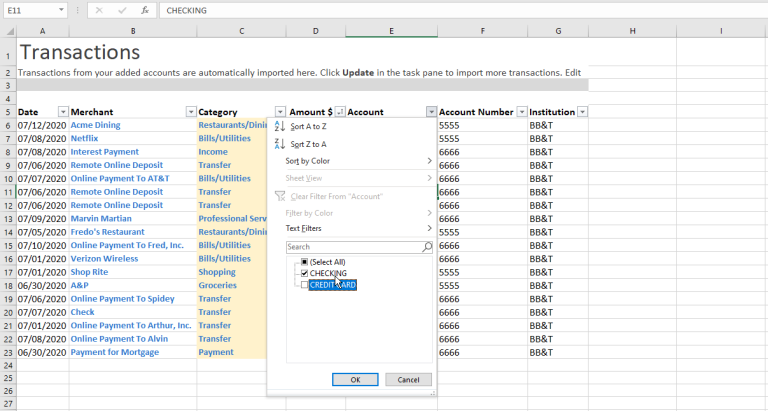Click the Name Box showing E11
The image size is (768, 411).
pos(30,10)
